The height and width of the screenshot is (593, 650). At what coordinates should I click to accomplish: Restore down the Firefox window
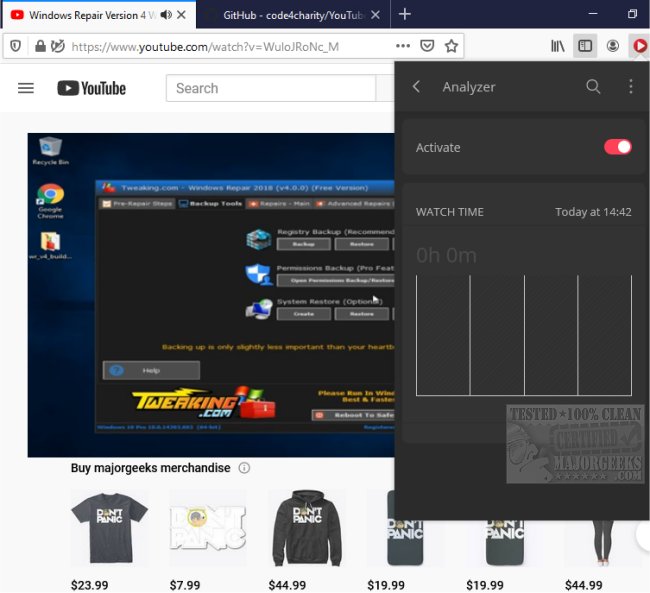tap(632, 14)
